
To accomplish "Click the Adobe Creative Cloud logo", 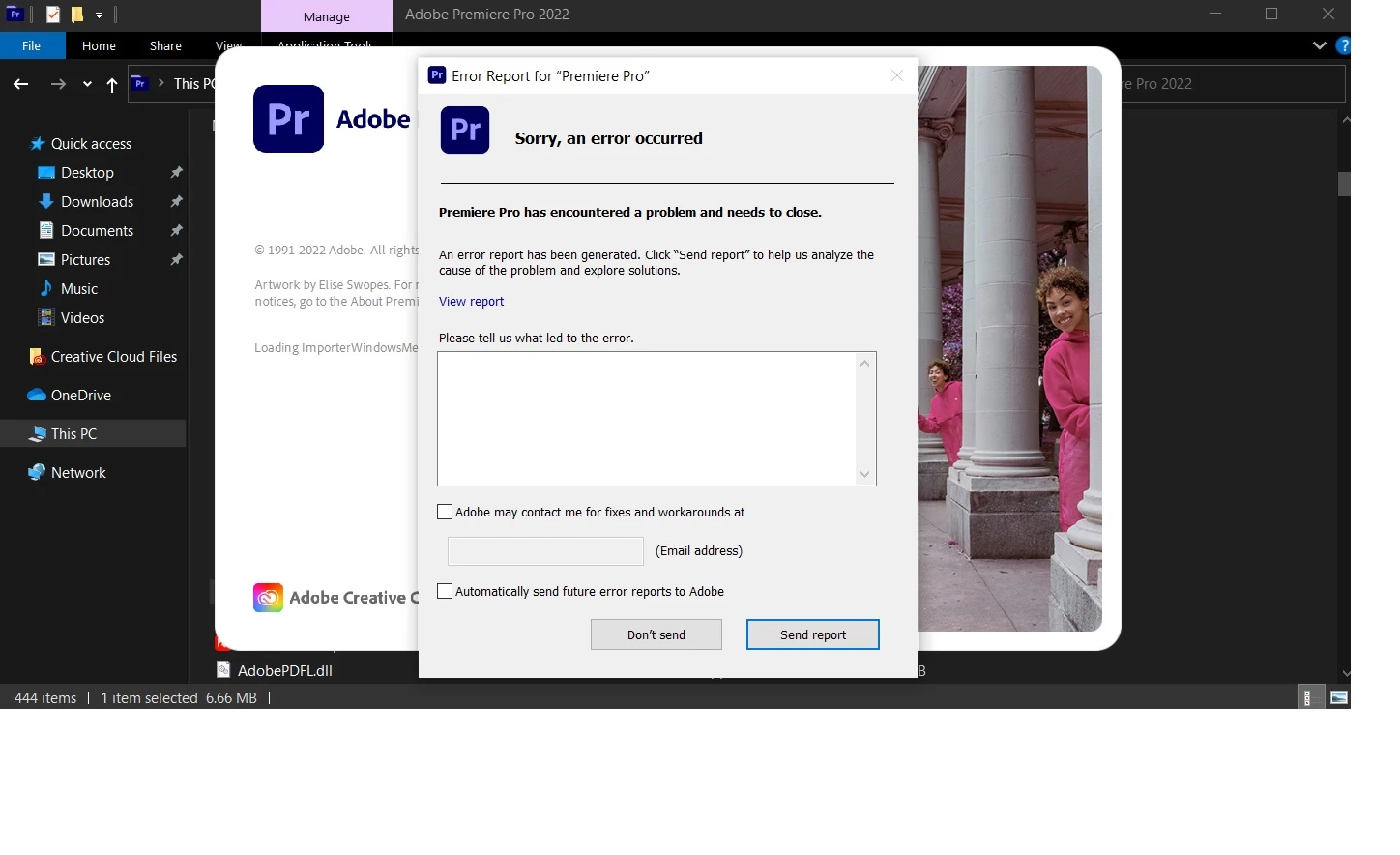I will pos(268,598).
